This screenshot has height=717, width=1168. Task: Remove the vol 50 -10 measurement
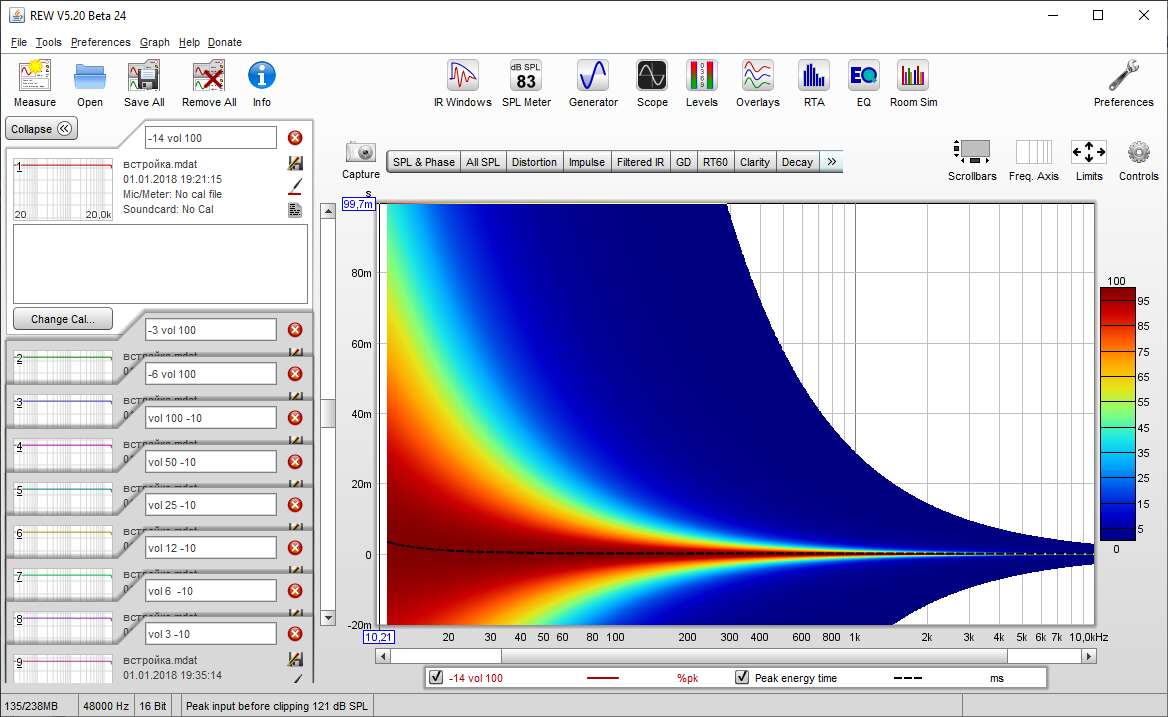click(x=295, y=462)
